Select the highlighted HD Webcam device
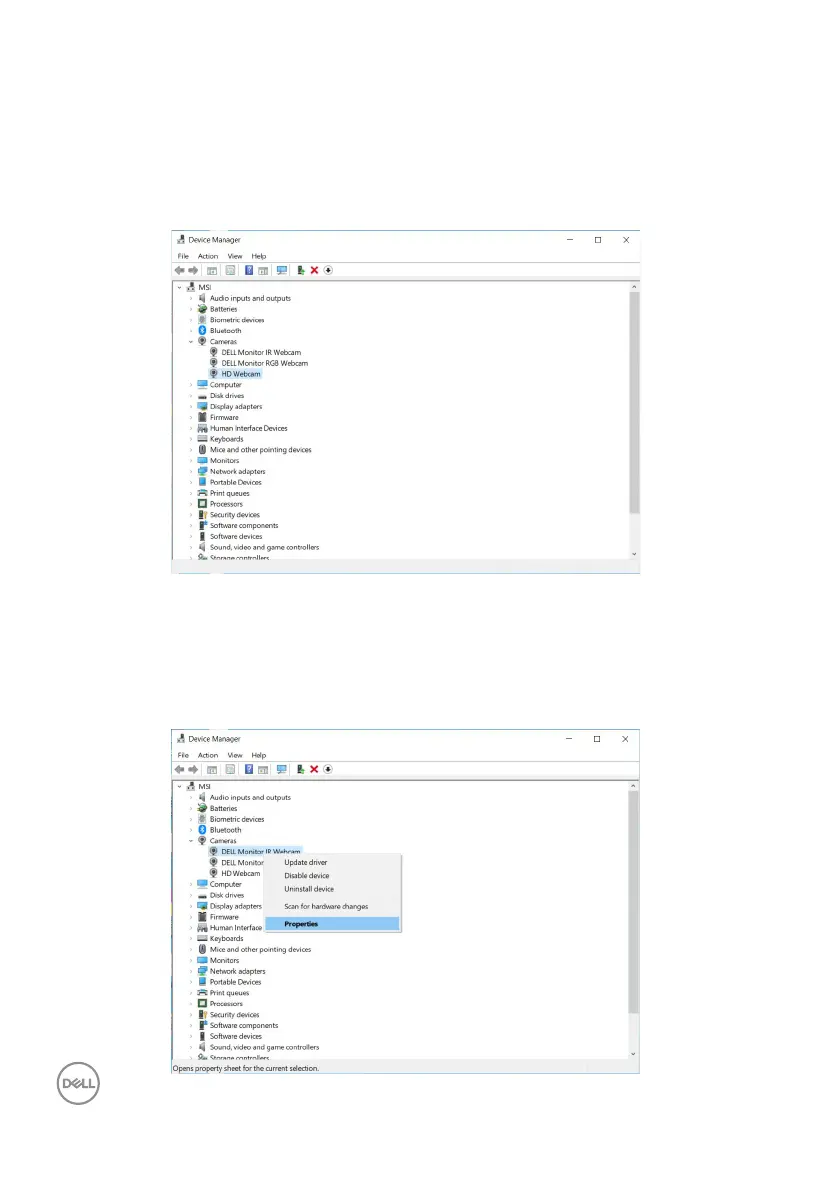 (240, 374)
